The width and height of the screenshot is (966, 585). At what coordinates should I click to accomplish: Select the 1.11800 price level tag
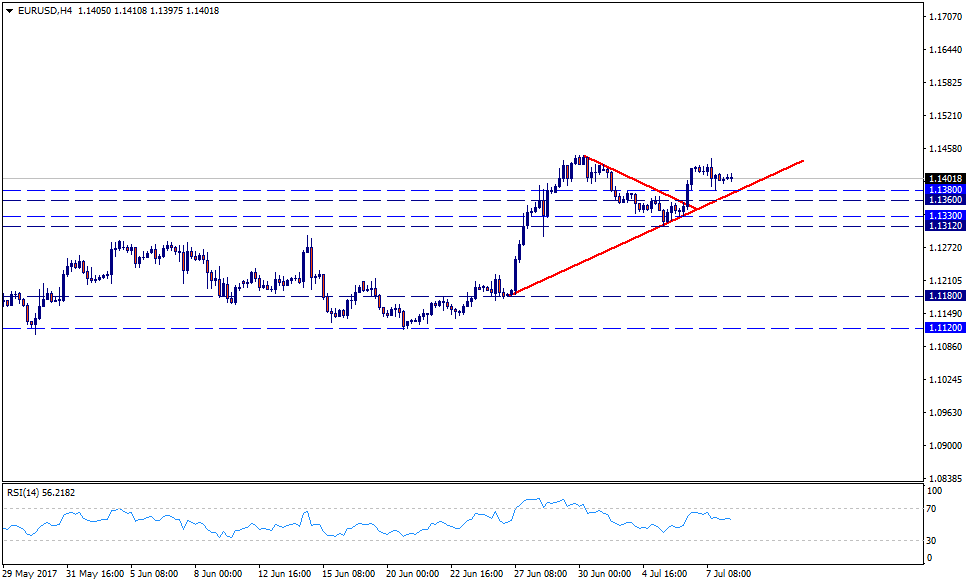click(x=943, y=296)
